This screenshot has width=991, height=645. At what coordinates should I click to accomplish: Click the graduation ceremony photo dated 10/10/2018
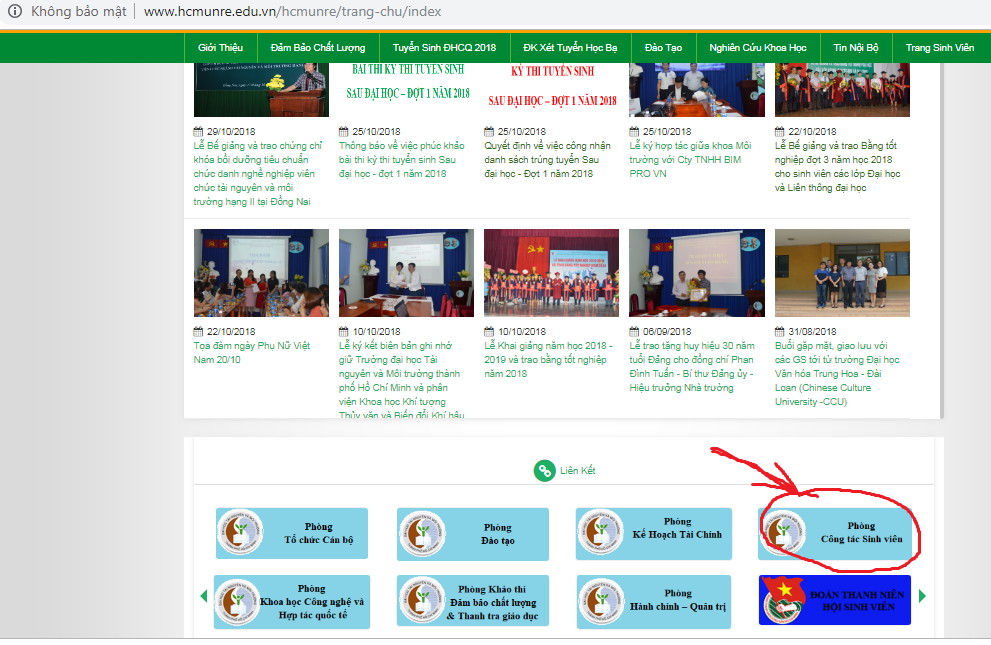coord(551,273)
